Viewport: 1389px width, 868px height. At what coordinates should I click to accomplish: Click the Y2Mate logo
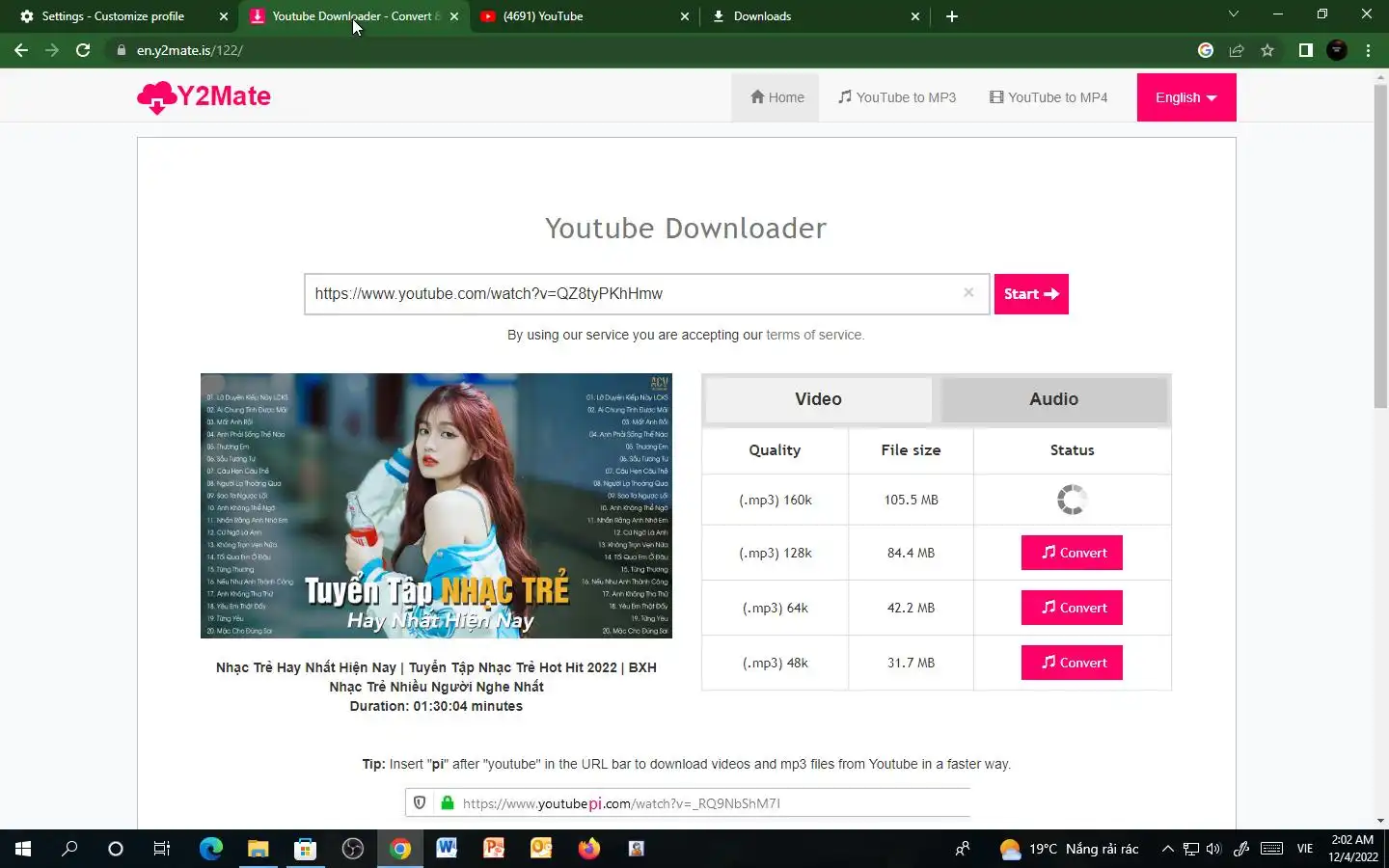tap(204, 96)
